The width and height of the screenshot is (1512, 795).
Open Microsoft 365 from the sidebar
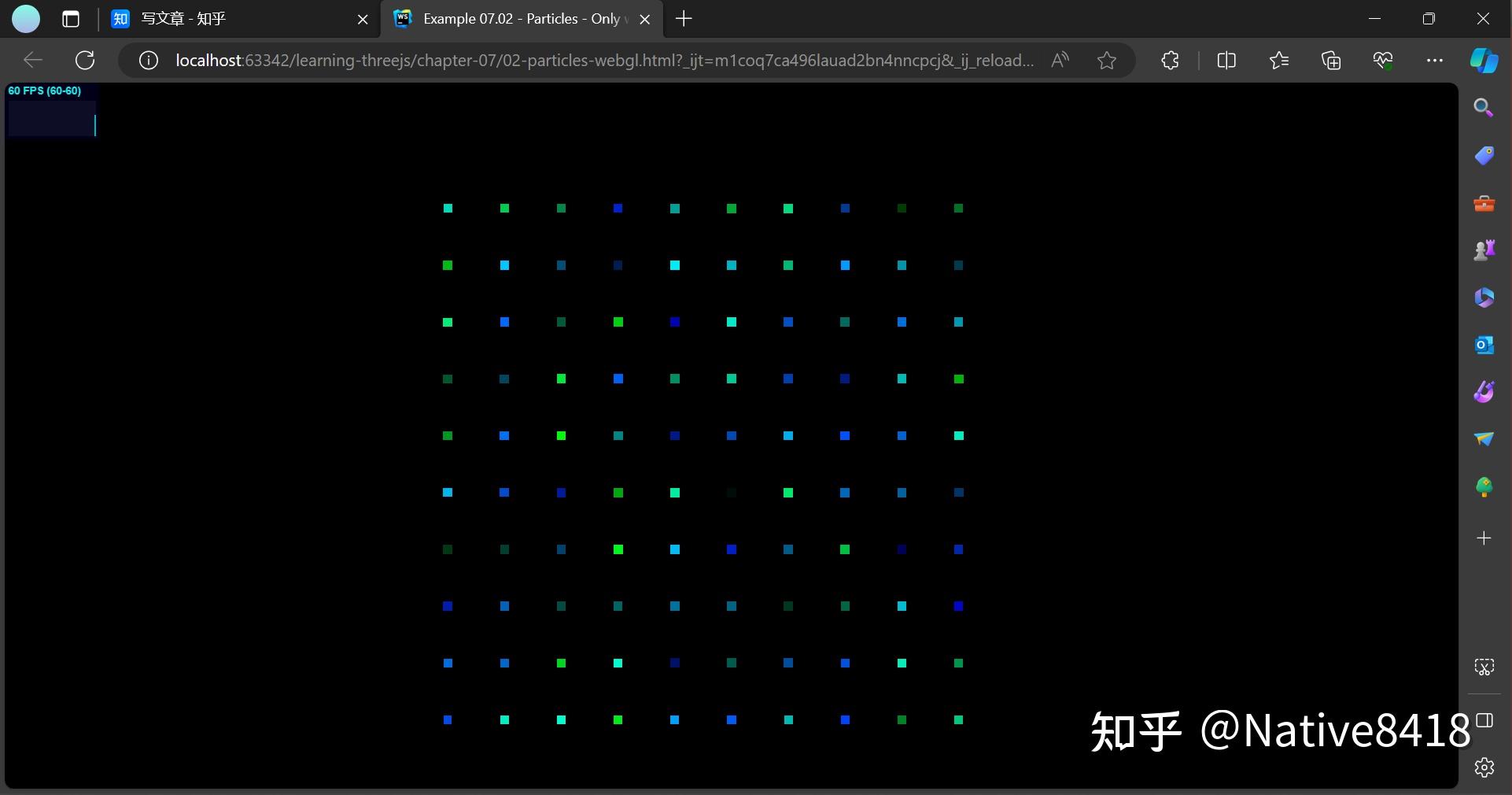click(1484, 298)
